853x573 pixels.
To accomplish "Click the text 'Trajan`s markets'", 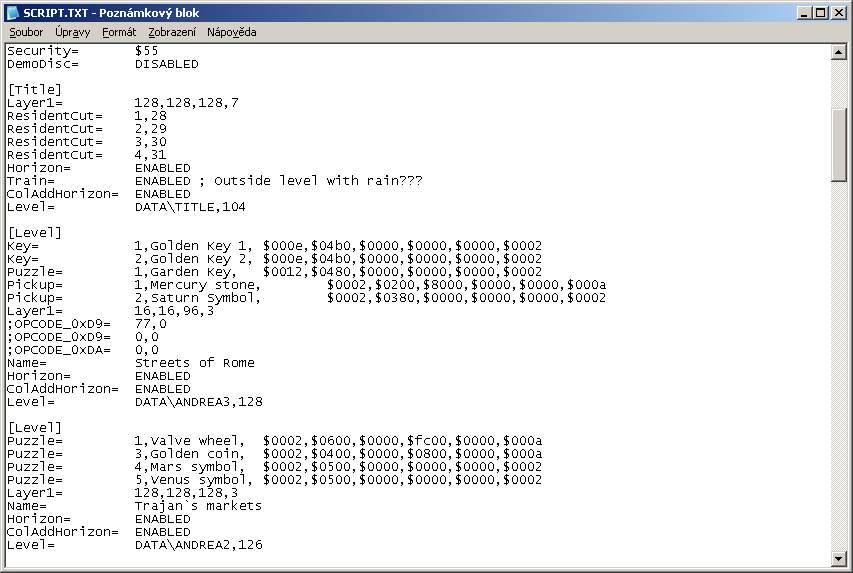I will point(198,506).
